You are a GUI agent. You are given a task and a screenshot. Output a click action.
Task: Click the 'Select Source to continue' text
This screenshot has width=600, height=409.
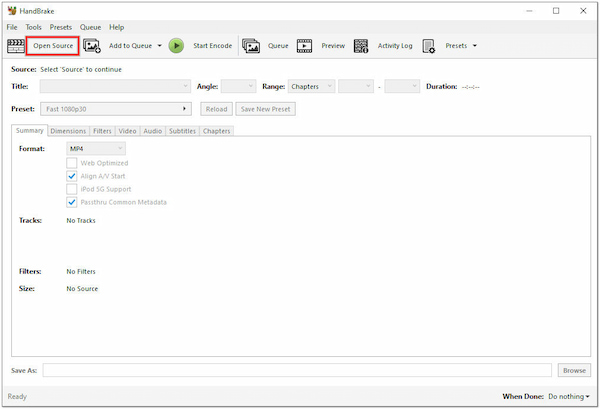point(81,69)
